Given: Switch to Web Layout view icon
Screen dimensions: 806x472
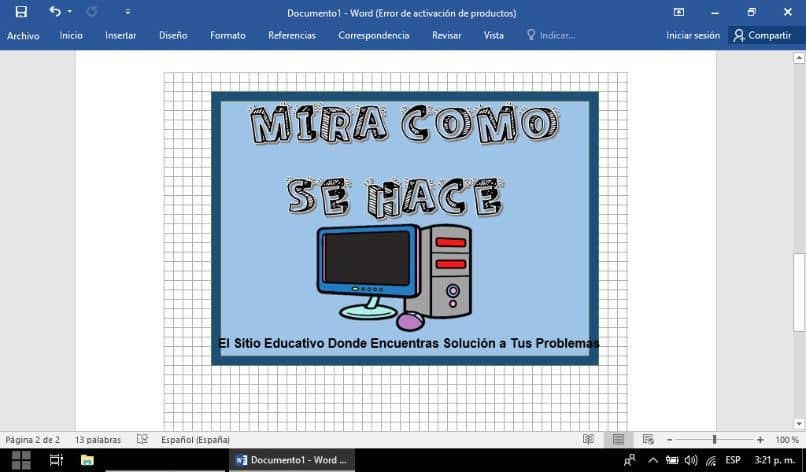Looking at the screenshot, I should (x=648, y=440).
